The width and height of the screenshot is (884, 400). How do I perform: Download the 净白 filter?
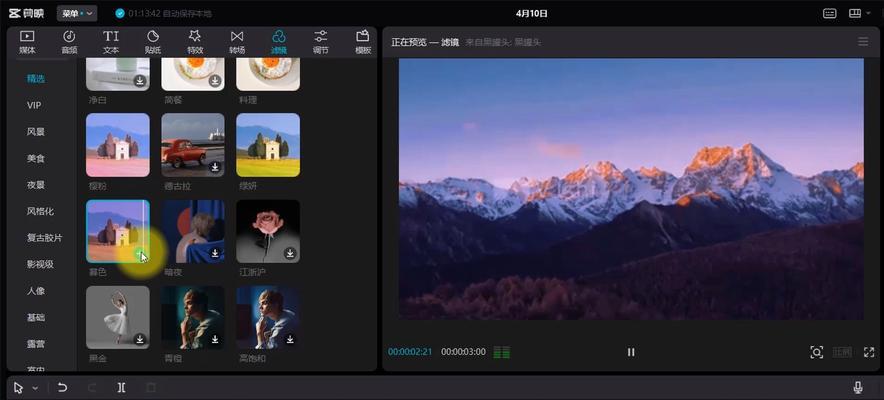[x=140, y=81]
